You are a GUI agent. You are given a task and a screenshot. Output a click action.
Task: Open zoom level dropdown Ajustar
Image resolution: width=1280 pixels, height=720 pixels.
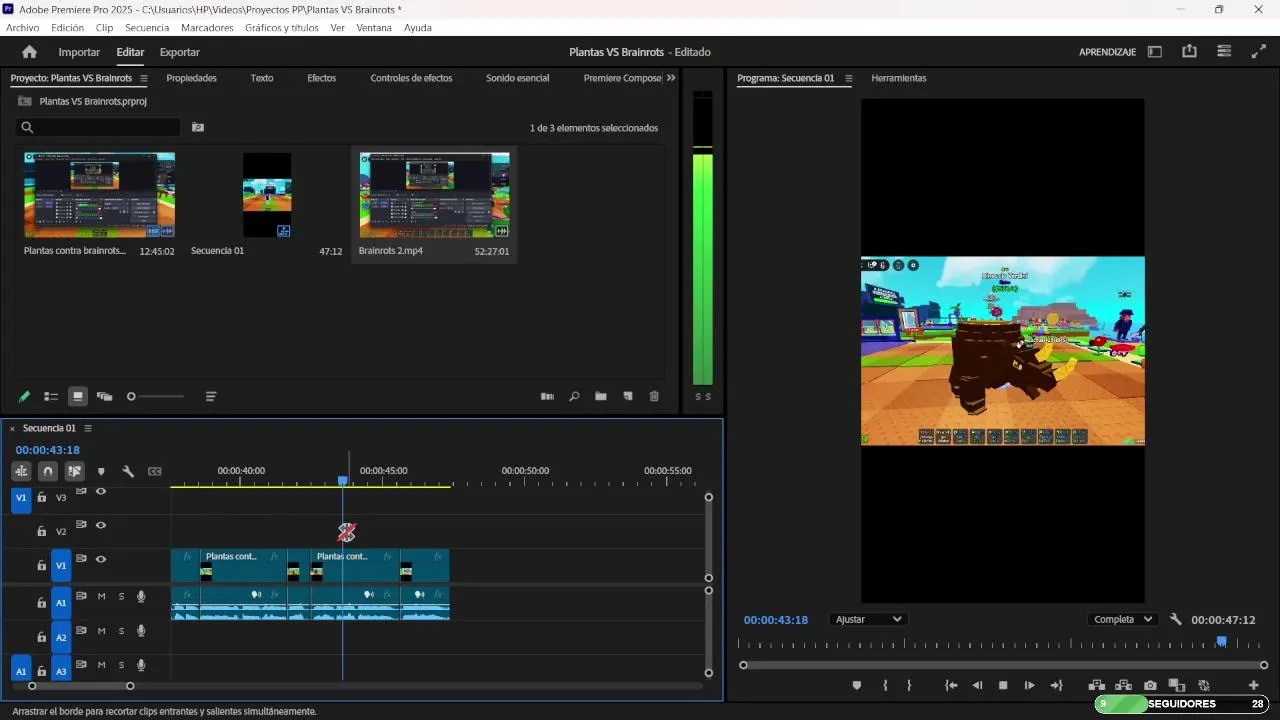click(868, 619)
